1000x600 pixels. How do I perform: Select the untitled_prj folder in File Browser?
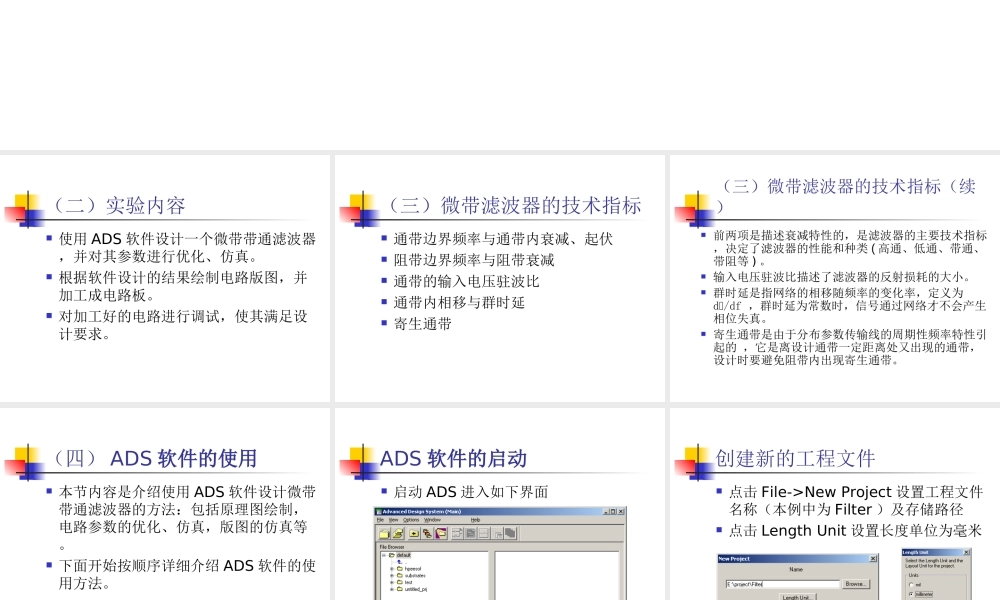point(415,589)
